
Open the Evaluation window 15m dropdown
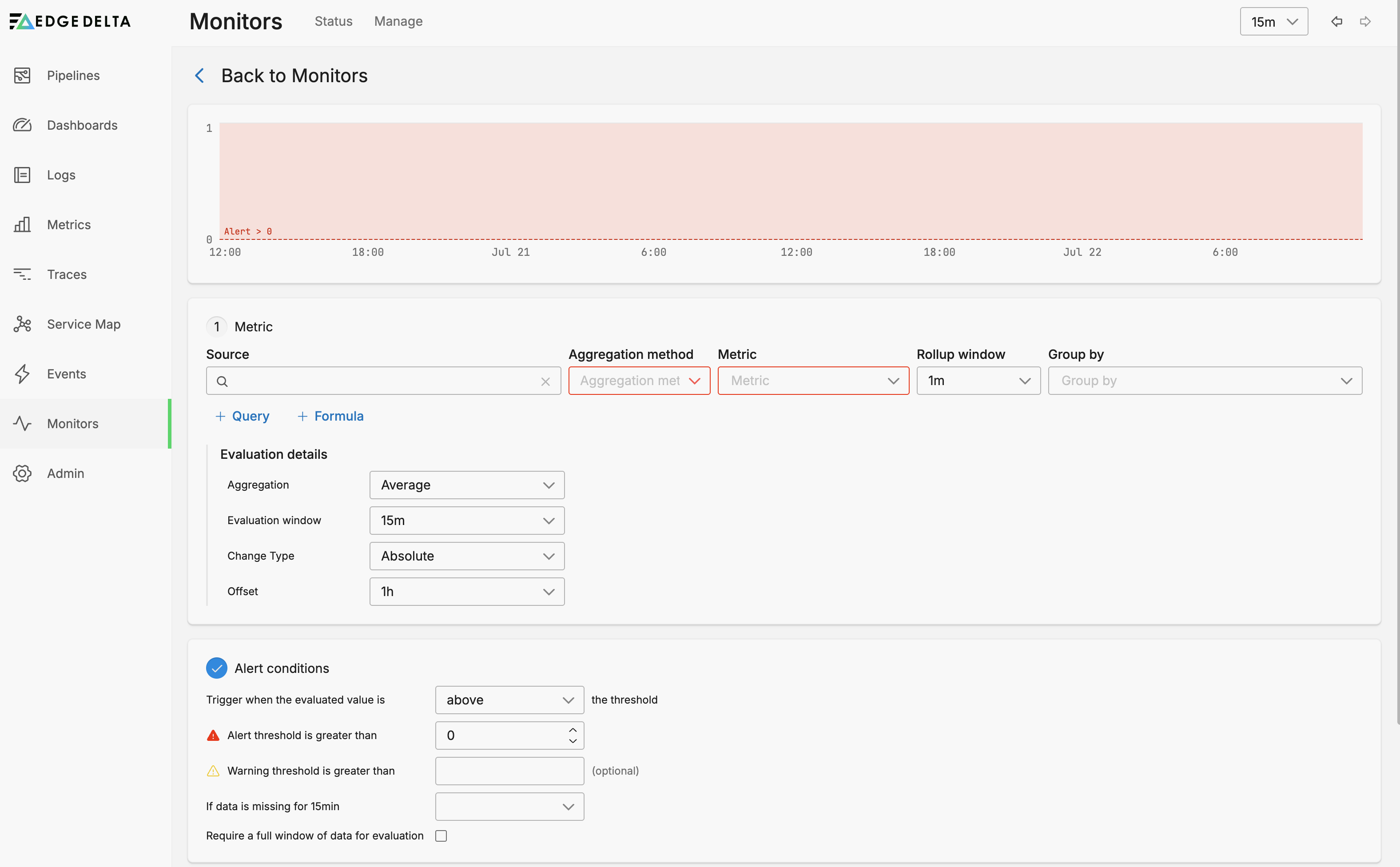467,521
